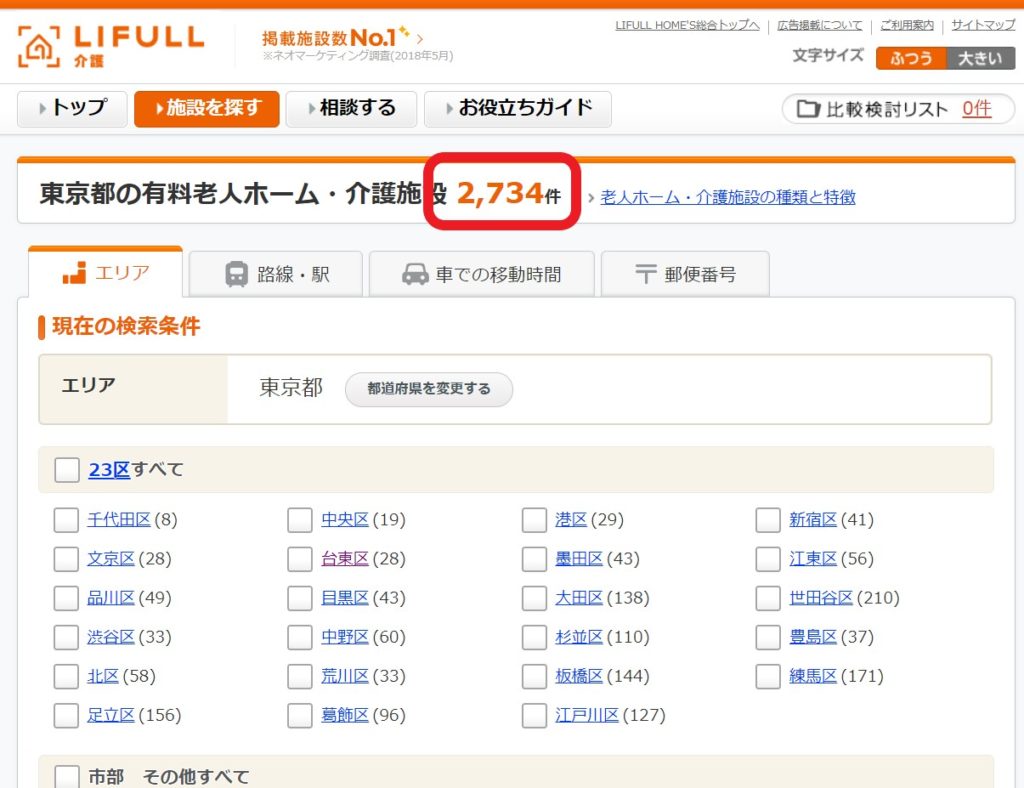Screen dimensions: 1024x788
Task: Check the 新宿区 checkbox
Action: 768,520
